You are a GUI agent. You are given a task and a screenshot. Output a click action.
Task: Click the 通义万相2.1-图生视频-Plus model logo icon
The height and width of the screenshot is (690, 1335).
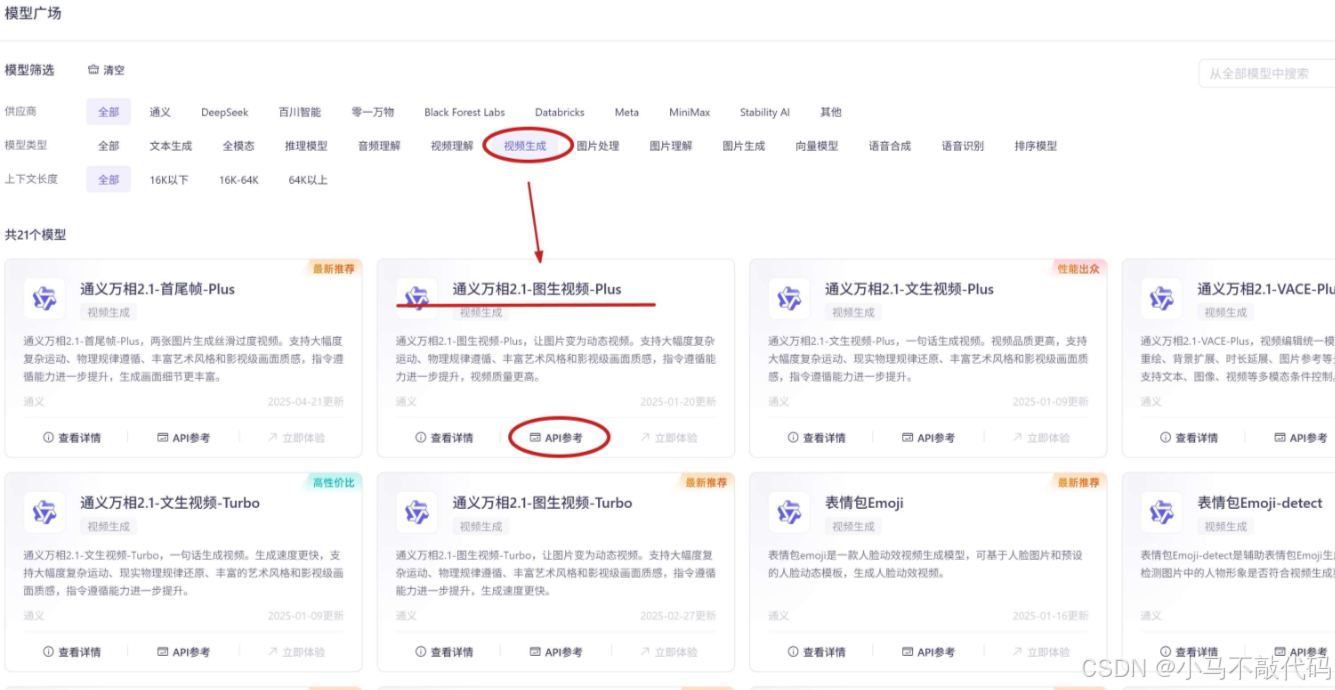pos(417,297)
